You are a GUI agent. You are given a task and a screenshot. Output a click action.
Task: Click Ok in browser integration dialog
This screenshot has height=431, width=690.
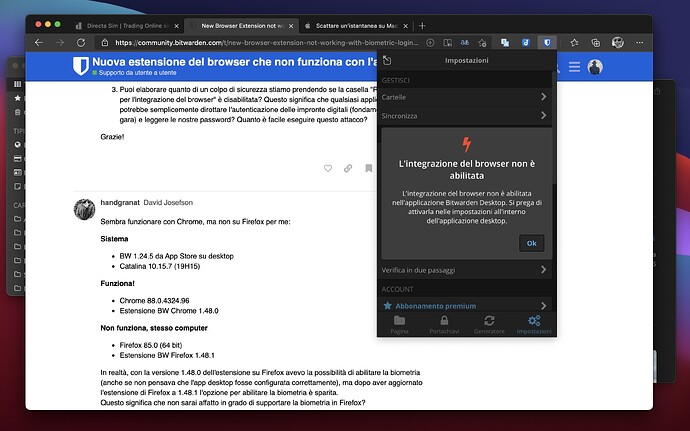[x=532, y=243]
